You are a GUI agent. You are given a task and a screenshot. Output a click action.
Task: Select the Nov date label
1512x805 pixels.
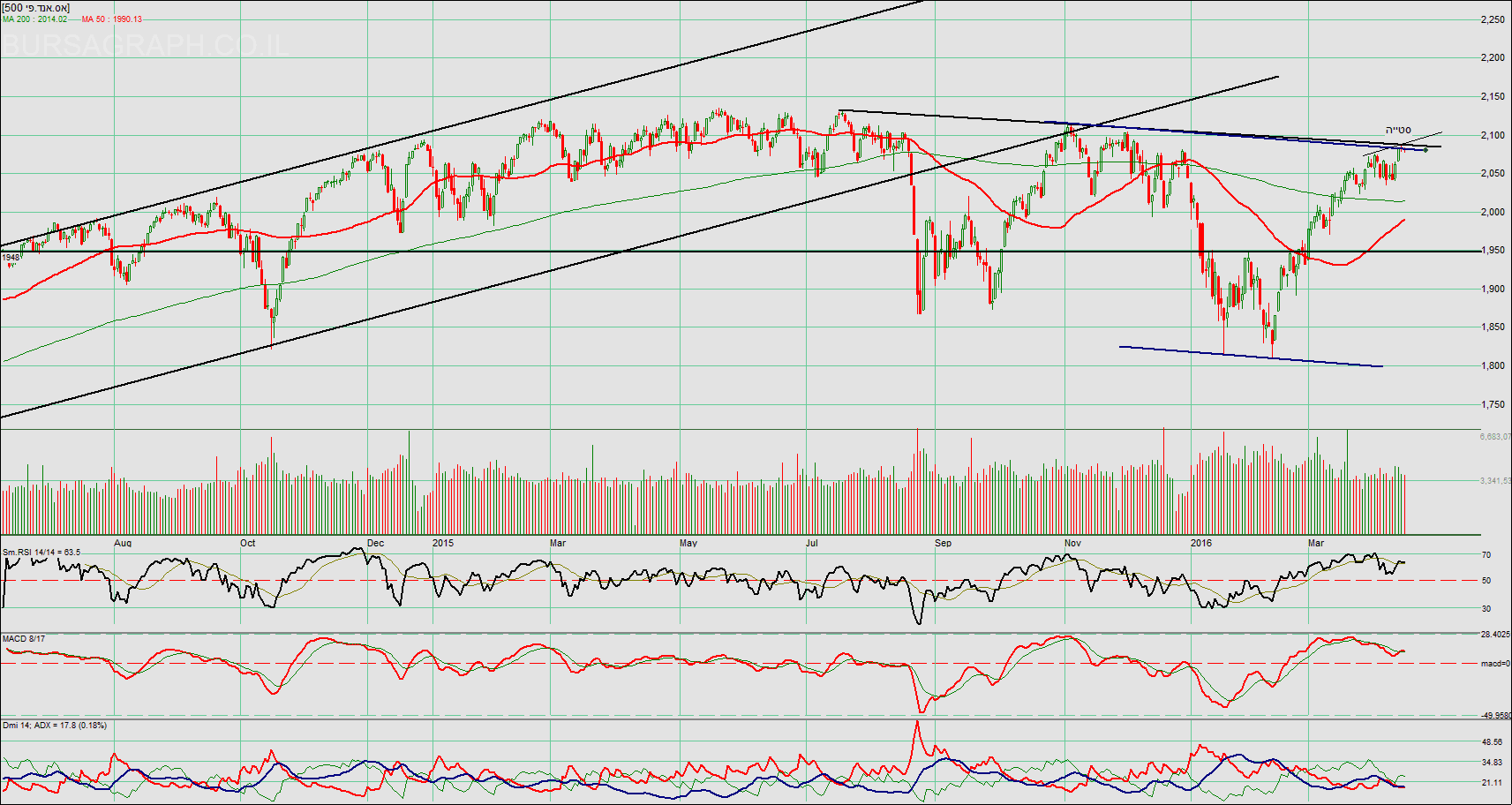1073,543
